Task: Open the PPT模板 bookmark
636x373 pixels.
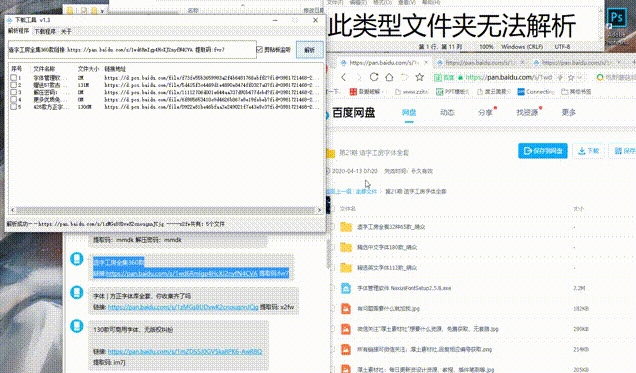Action: tap(452, 92)
